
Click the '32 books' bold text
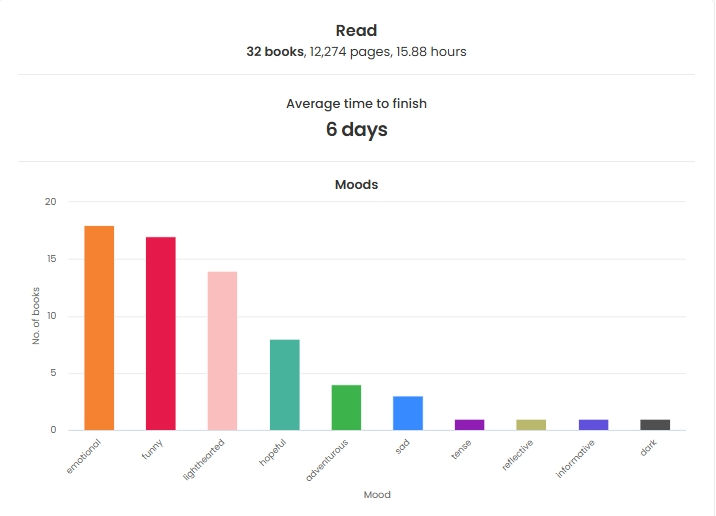[x=275, y=52]
